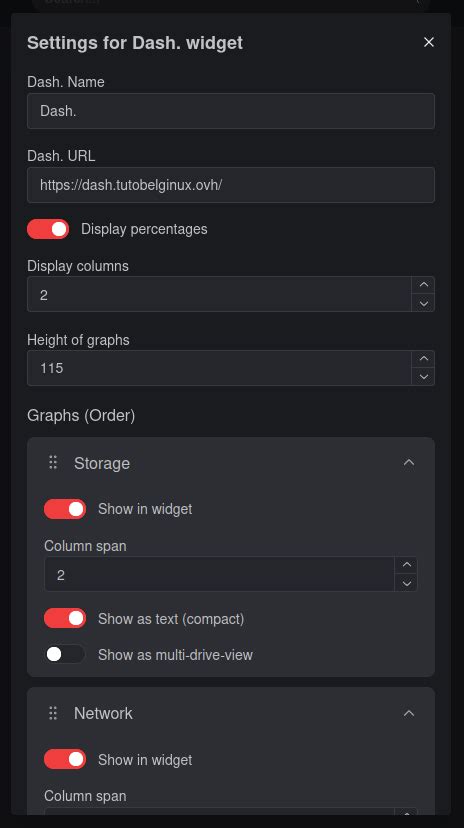Enable Show as multi-drive-view
Viewport: 464px width, 828px height.
65,654
